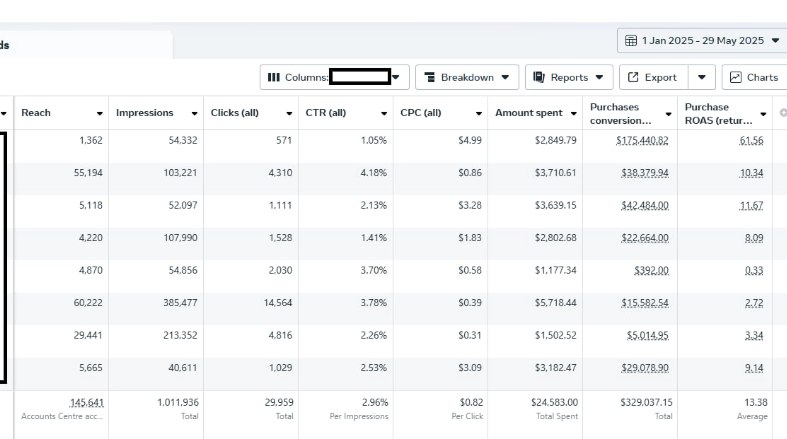The height and width of the screenshot is (439, 787).
Task: Open the dropdown arrow next to Export
Action: pyautogui.click(x=702, y=77)
